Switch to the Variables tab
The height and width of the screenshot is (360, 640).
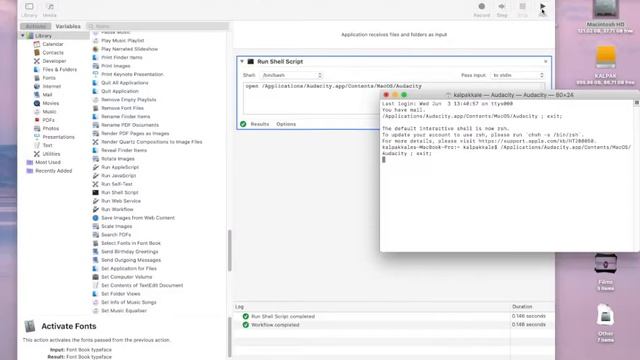point(68,26)
